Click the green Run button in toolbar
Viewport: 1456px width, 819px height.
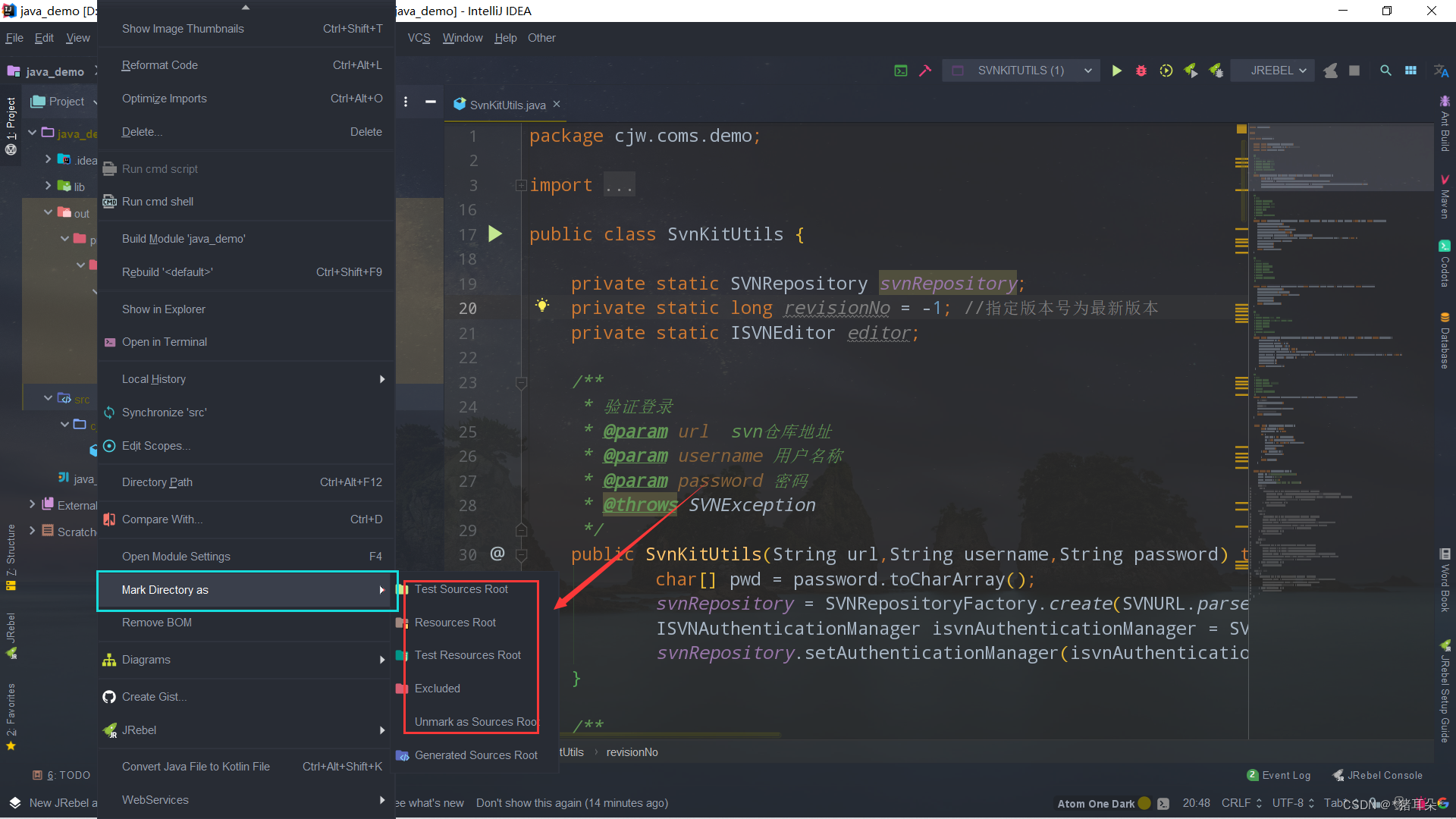coord(1116,71)
